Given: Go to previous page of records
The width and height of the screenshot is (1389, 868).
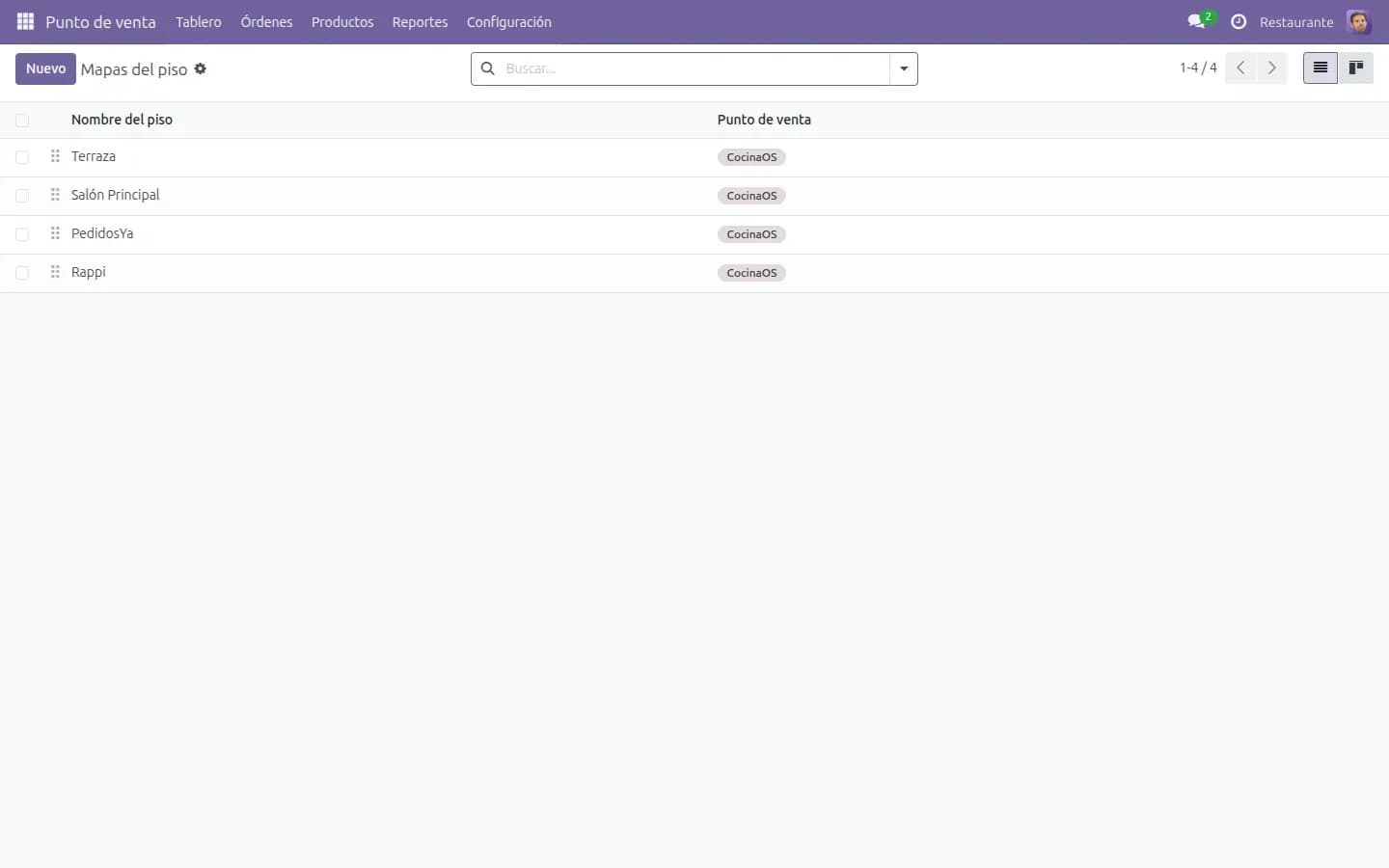Looking at the screenshot, I should [x=1240, y=68].
